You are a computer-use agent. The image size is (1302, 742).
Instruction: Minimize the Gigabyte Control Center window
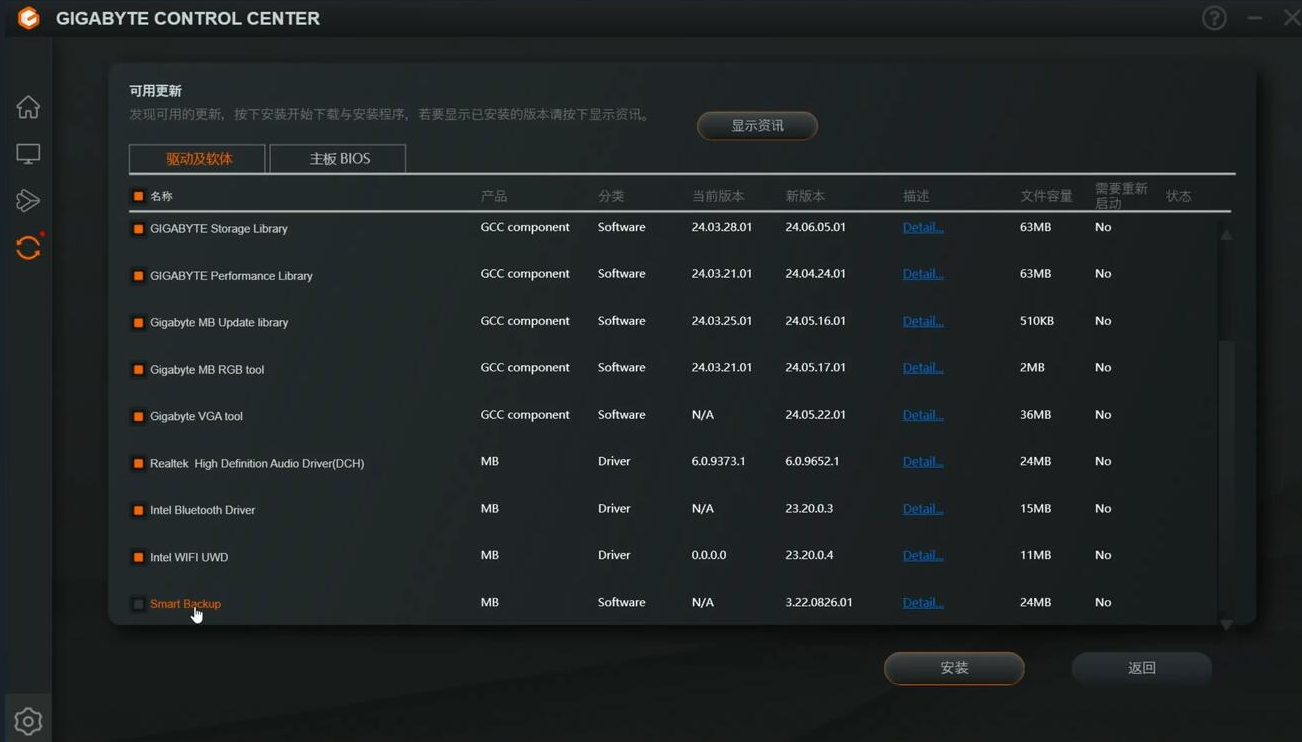coord(1255,18)
